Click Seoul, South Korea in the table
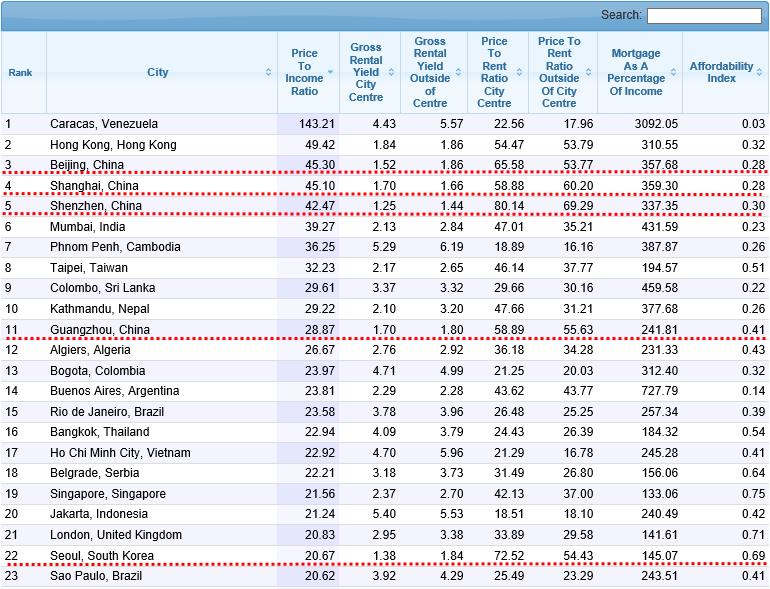The width and height of the screenshot is (770, 589). pos(103,555)
